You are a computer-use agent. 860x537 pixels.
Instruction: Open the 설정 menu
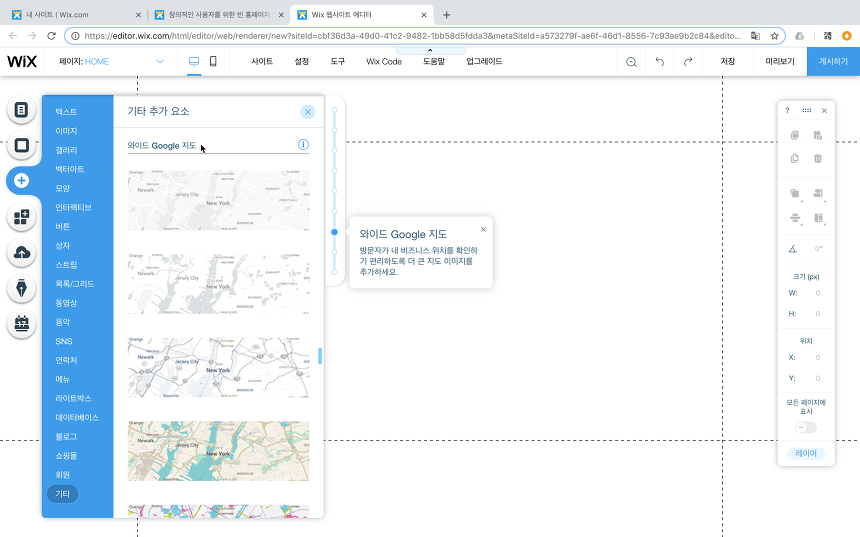coord(302,61)
